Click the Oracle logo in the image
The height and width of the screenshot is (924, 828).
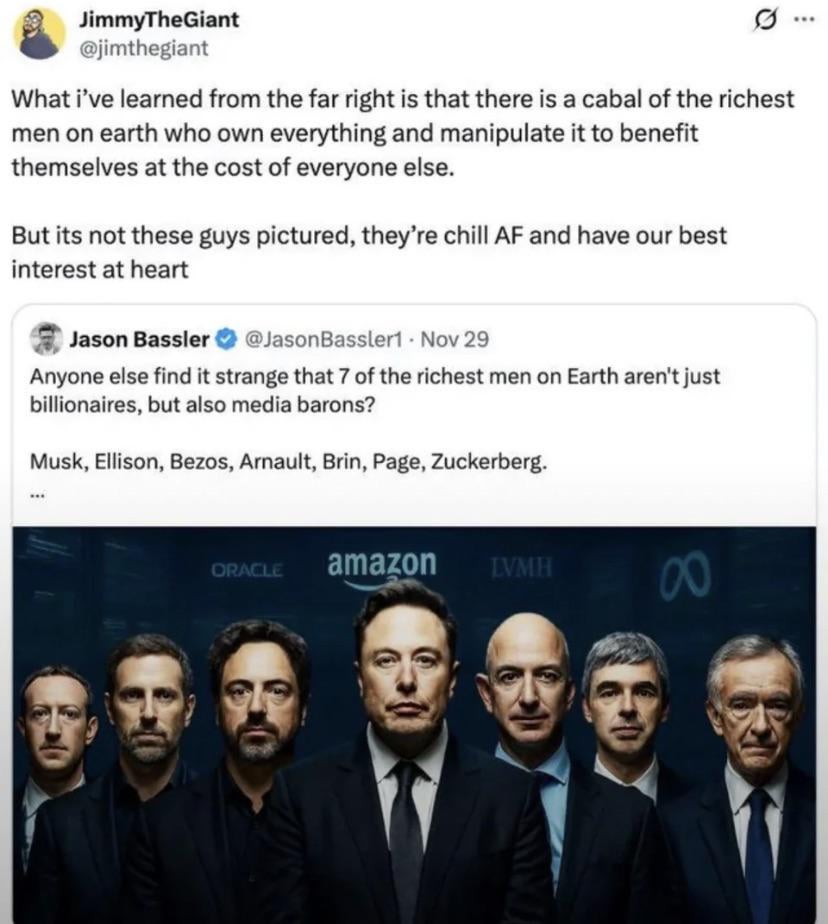point(247,570)
